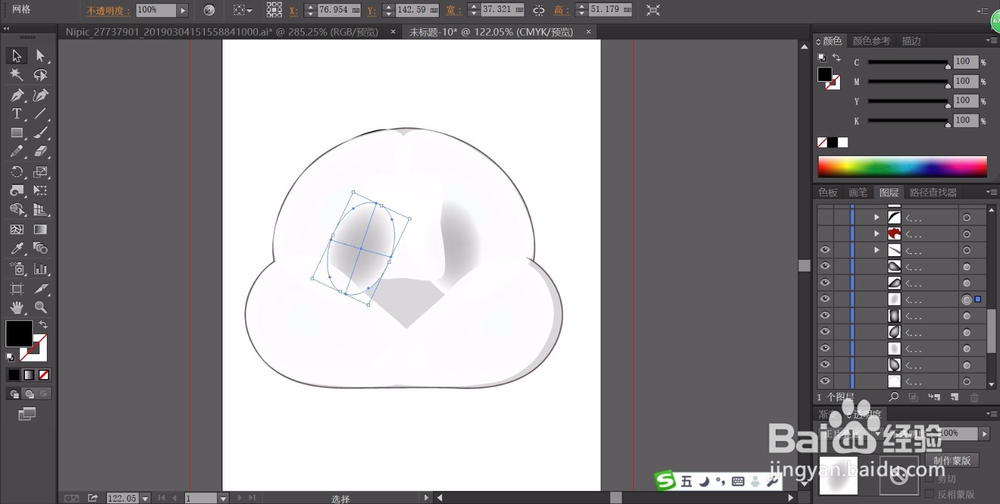Open the zoom level dropdown showing 122.05
The image size is (1000, 504).
145,498
